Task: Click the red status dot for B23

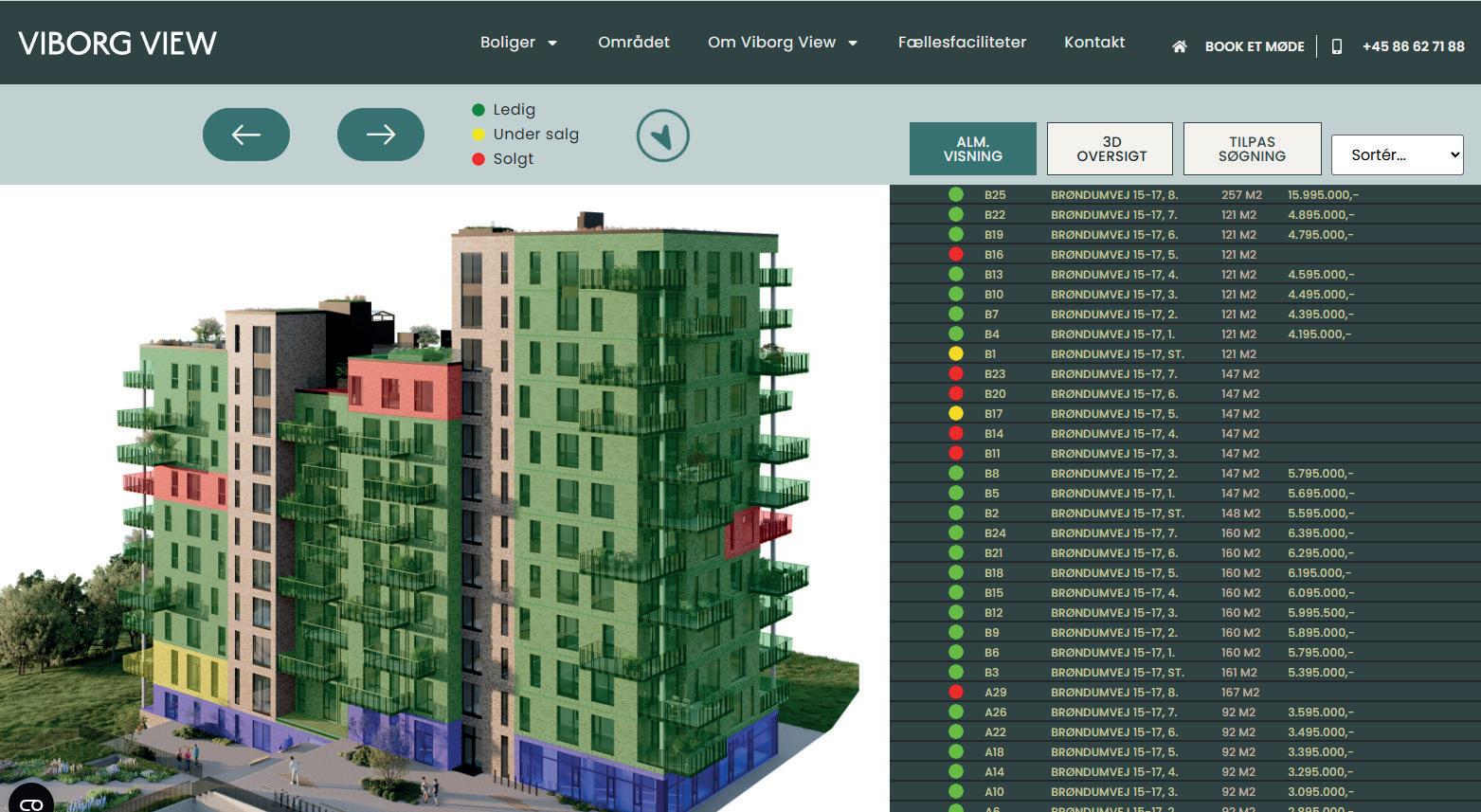Action: [x=956, y=373]
